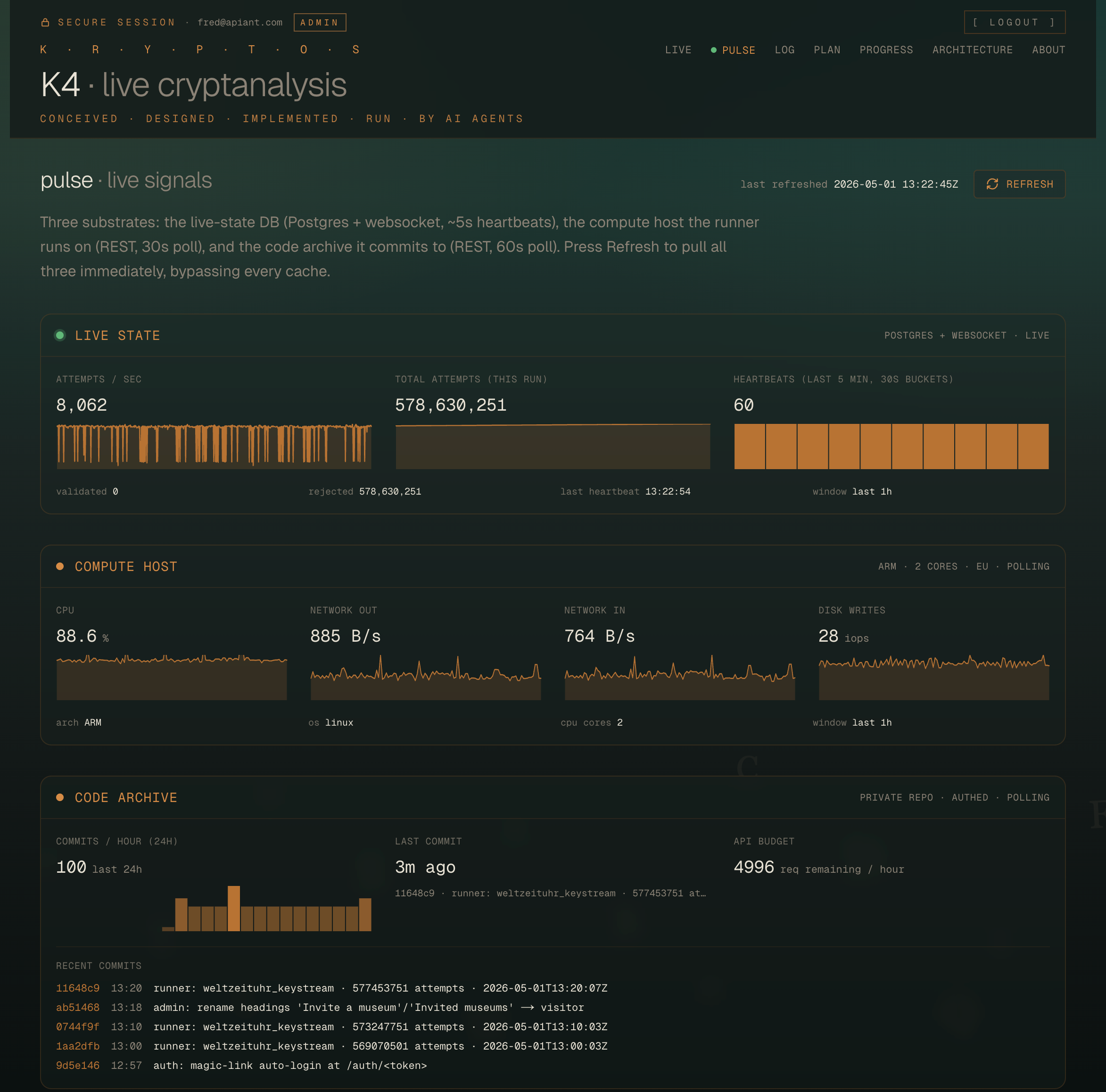Image resolution: width=1106 pixels, height=1092 pixels.
Task: Click the last refreshed timestamp 13:22:45Z
Action: tap(895, 184)
